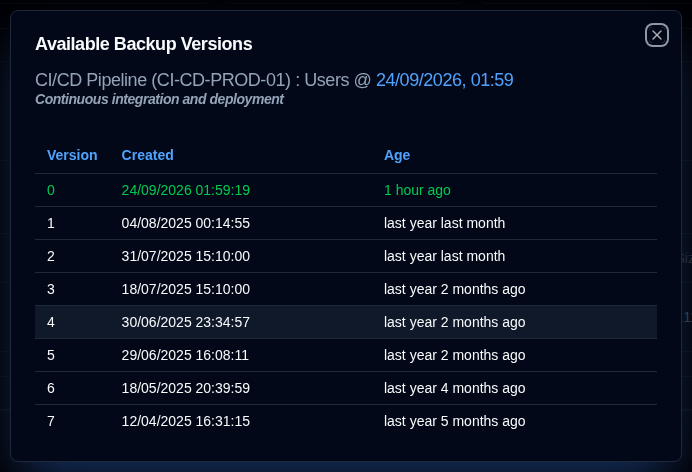Viewport: 692px width, 472px height.
Task: Select the 18/05/2025 20:39:59 backup
Action: [x=186, y=389]
